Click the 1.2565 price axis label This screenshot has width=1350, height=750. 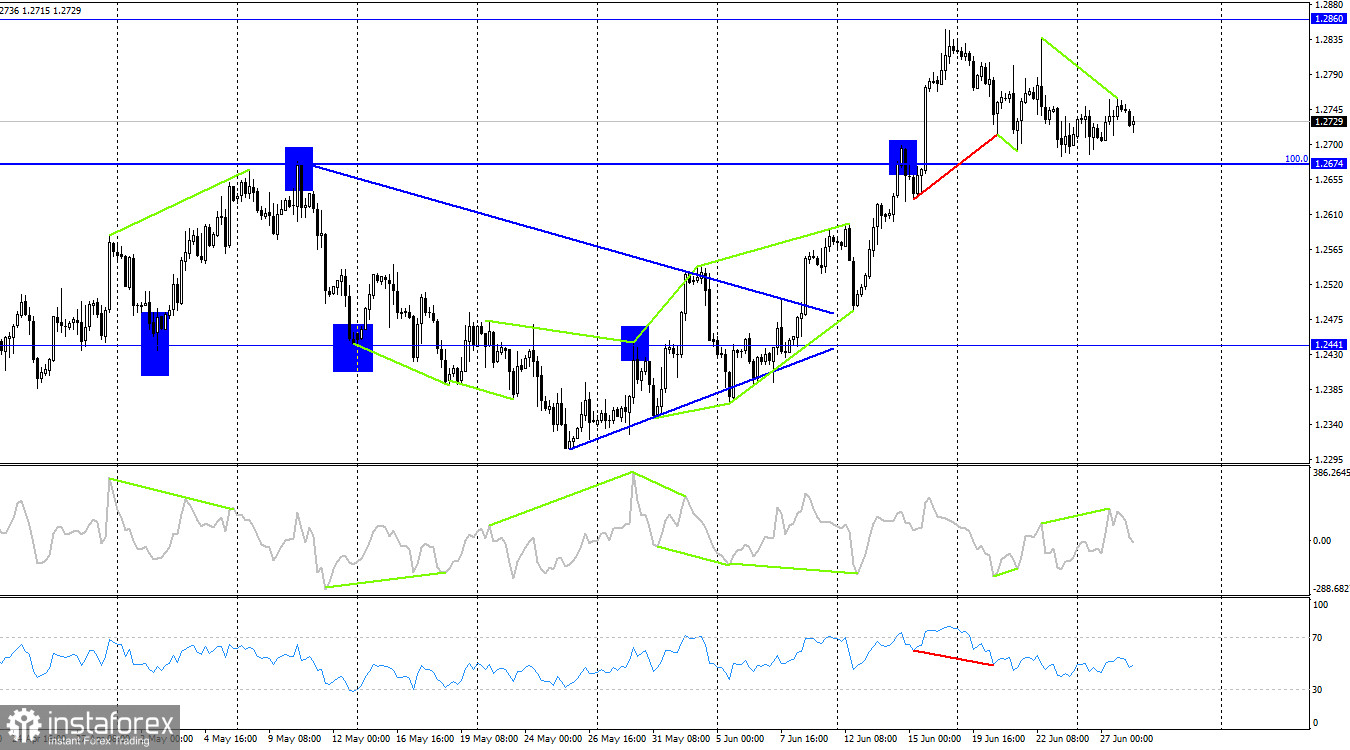1328,250
